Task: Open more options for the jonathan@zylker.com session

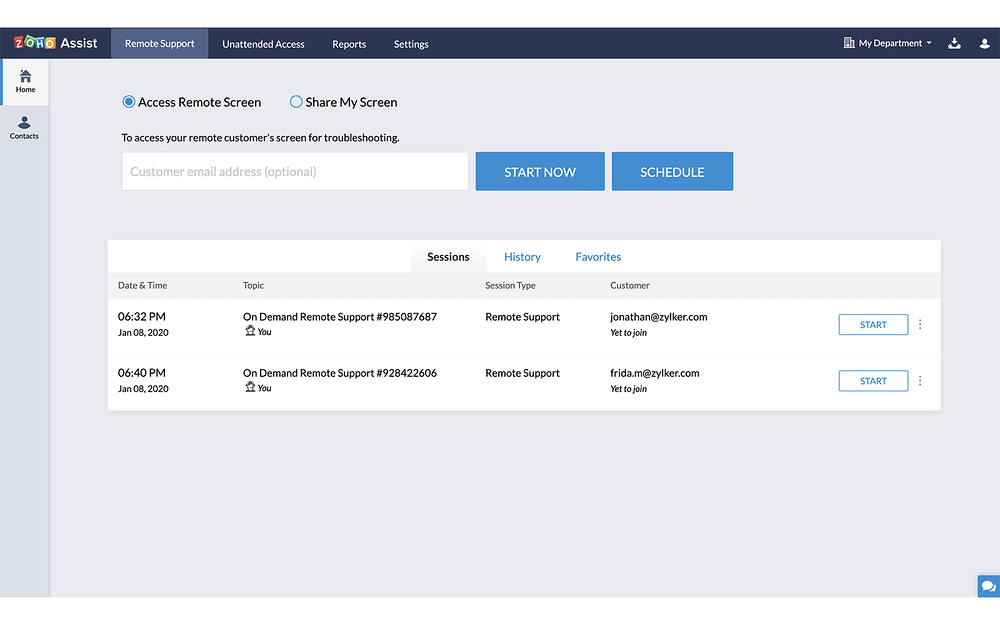Action: tap(920, 325)
